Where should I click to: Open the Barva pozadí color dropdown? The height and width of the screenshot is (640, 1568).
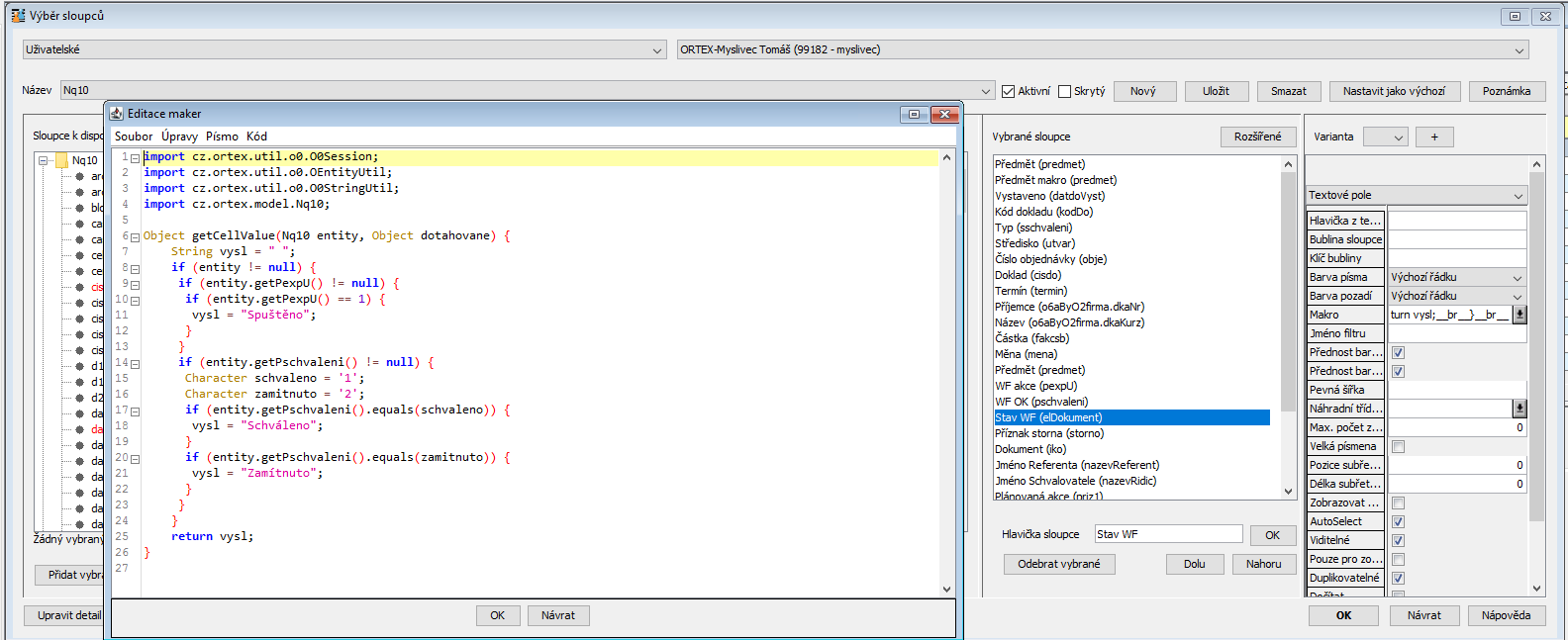[x=1456, y=297]
